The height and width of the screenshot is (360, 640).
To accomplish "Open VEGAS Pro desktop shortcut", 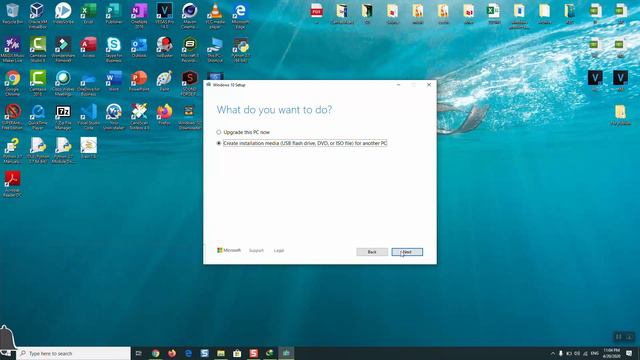I will (x=164, y=16).
